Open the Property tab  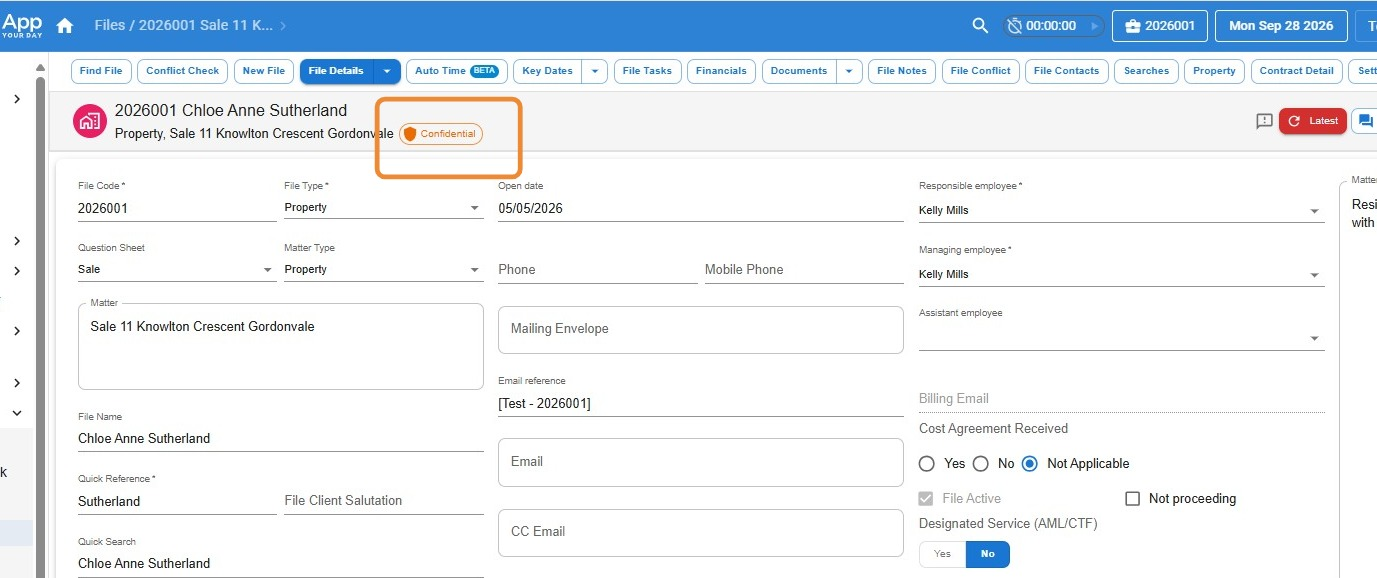1214,71
